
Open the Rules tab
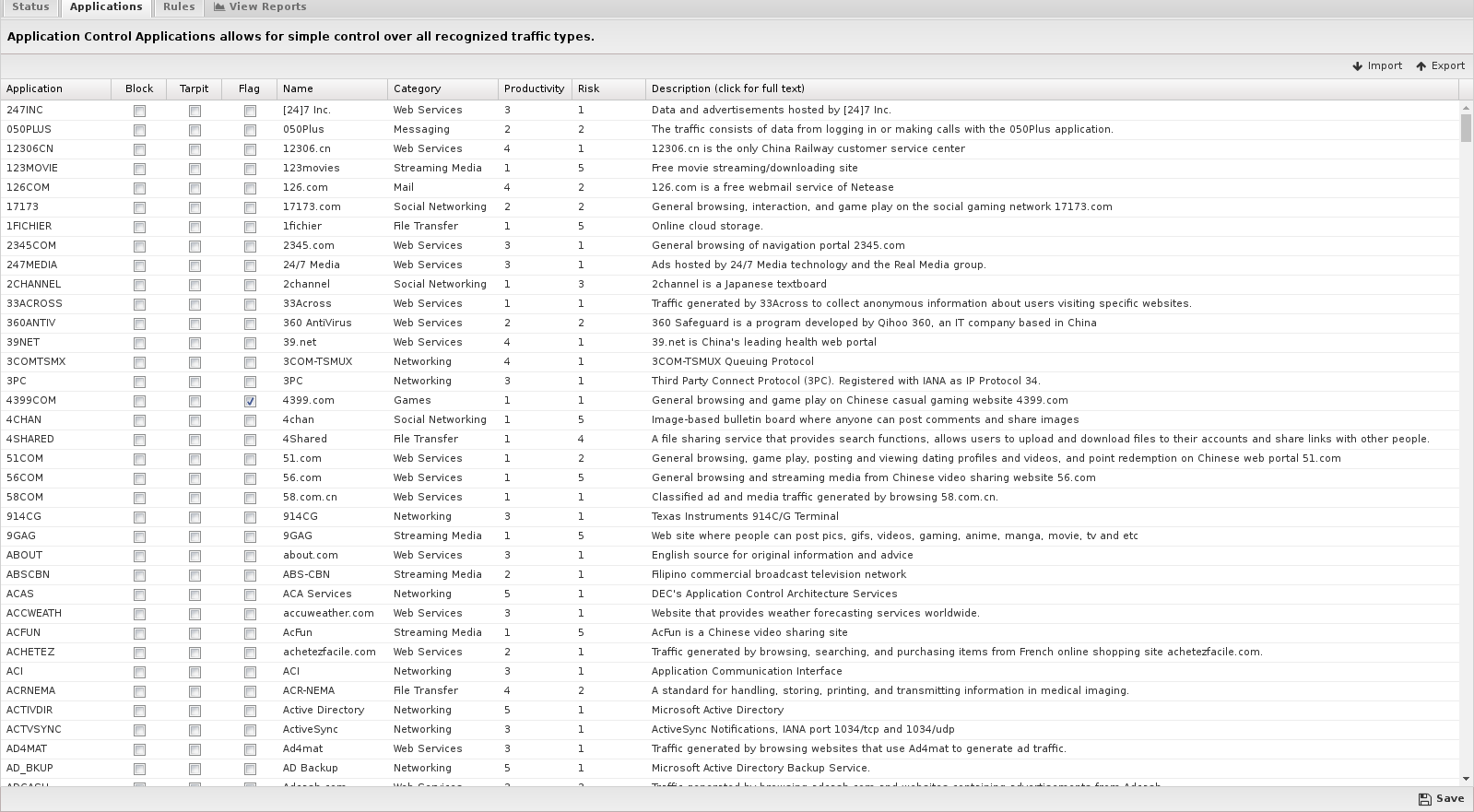(x=179, y=6)
